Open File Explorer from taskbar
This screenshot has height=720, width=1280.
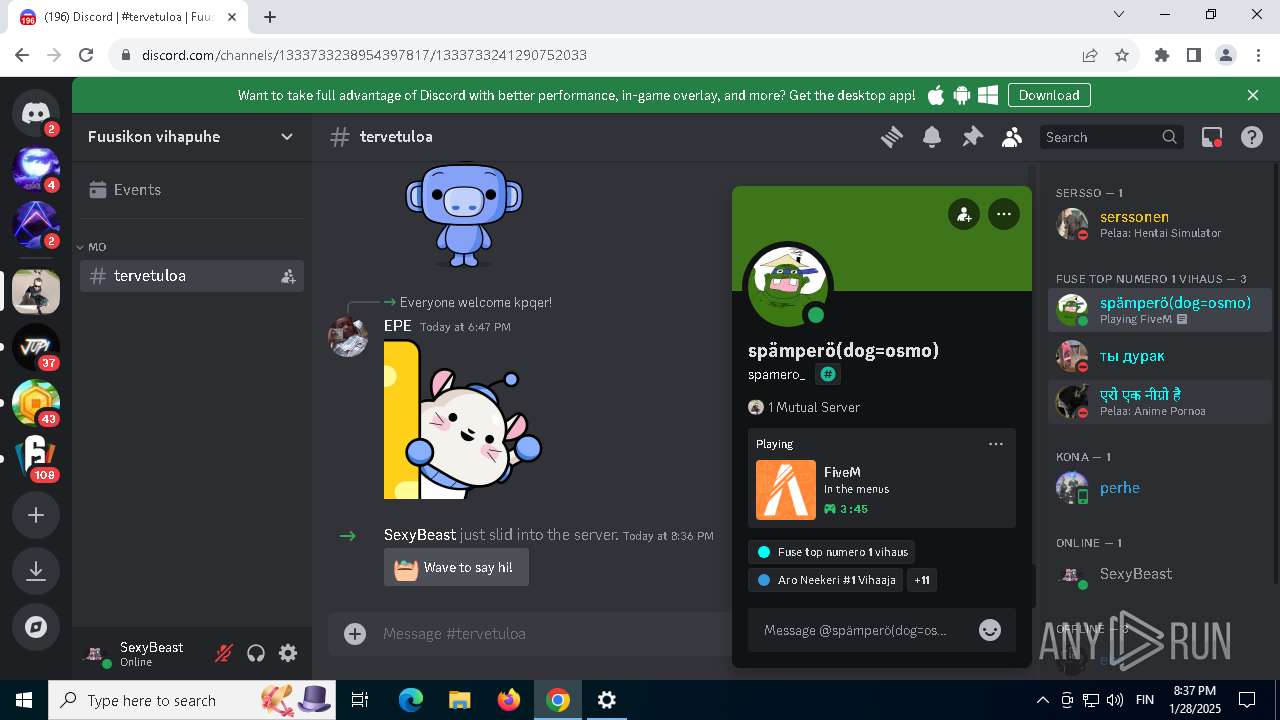[460, 700]
